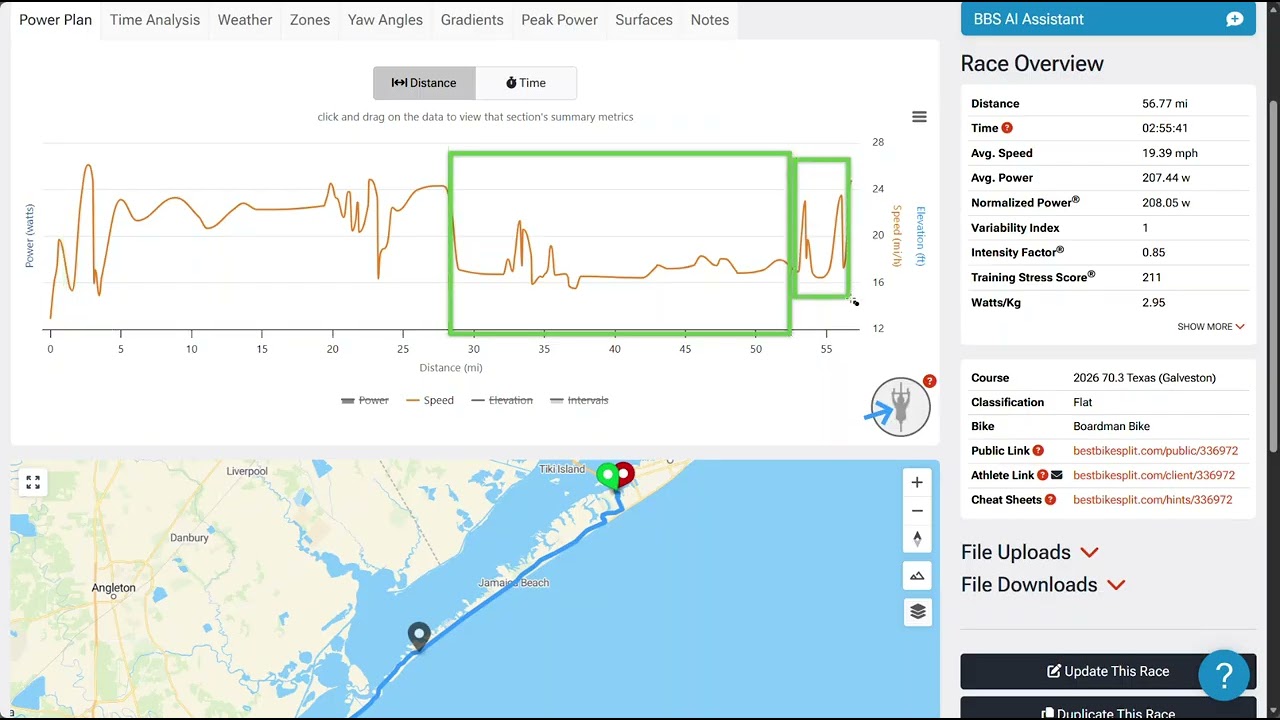
Task: Click the Watts/Kg value 2.95
Action: (1154, 302)
